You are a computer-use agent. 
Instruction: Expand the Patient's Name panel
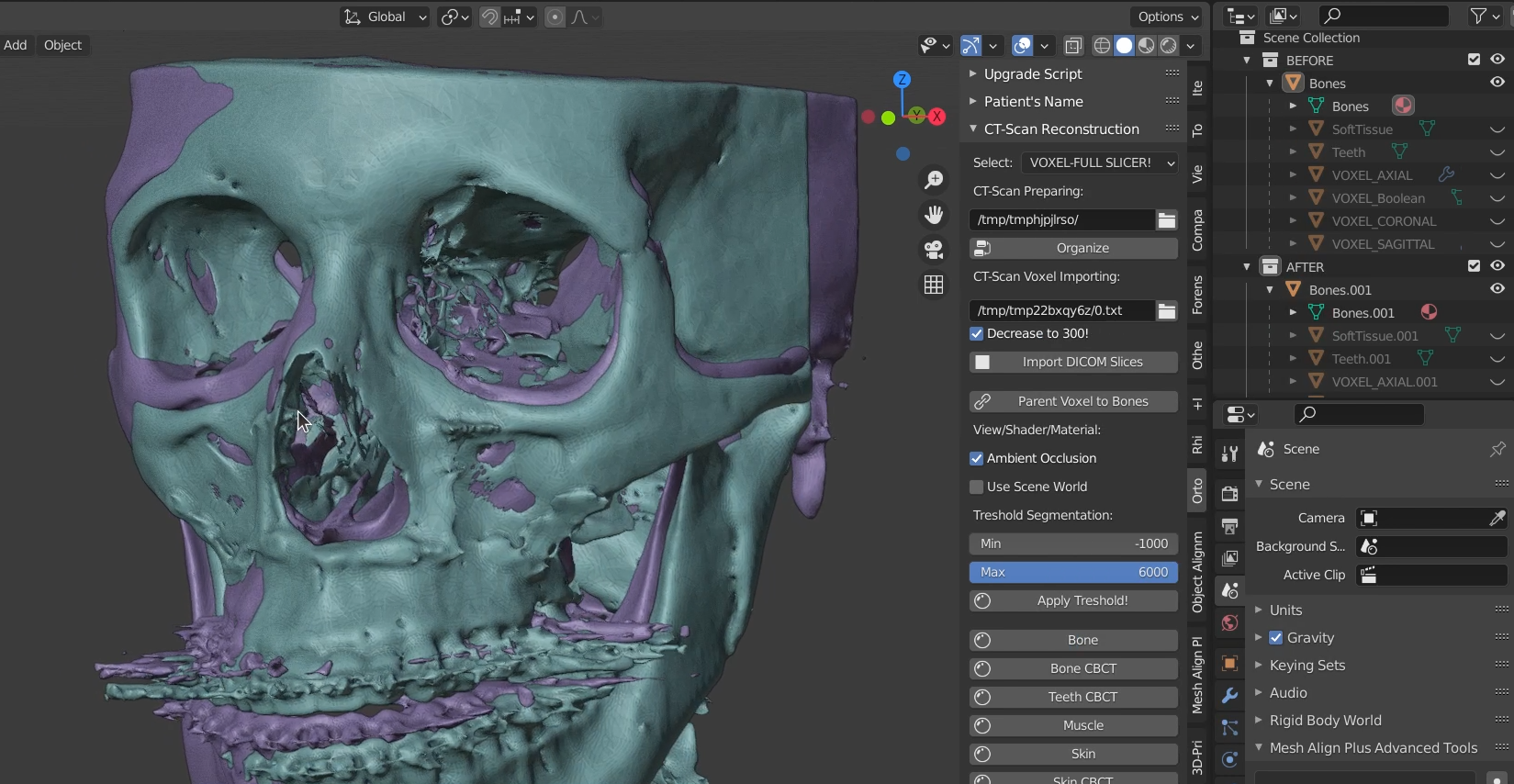(x=973, y=101)
